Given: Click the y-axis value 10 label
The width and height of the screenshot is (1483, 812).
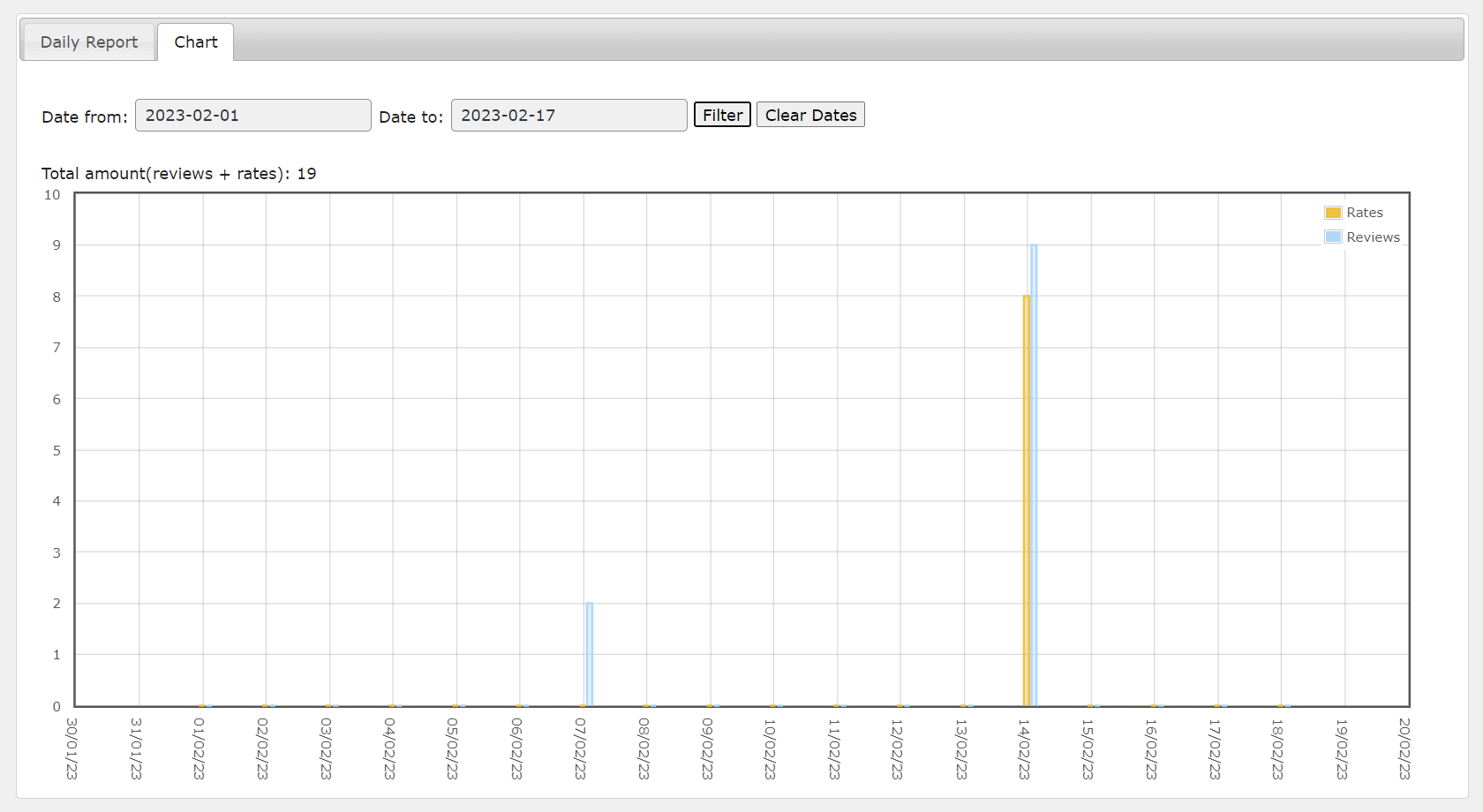Looking at the screenshot, I should 52,195.
